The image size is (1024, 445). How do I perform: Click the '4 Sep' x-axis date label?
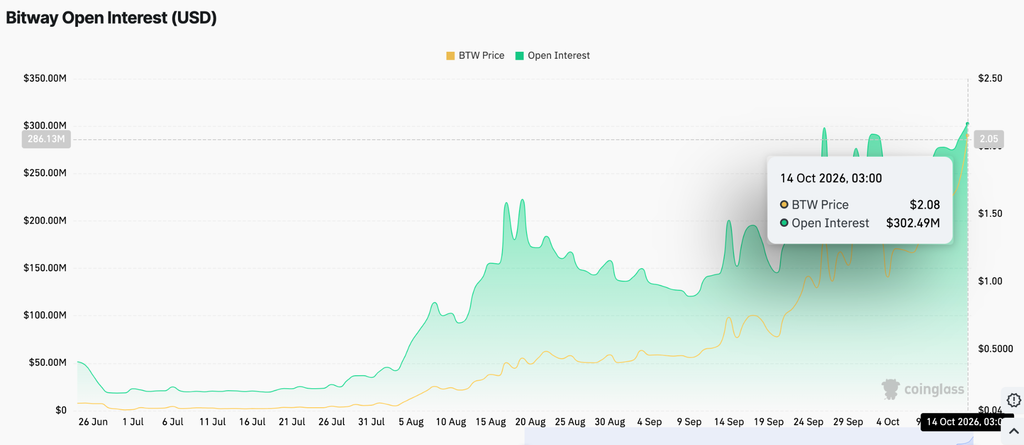(x=650, y=422)
